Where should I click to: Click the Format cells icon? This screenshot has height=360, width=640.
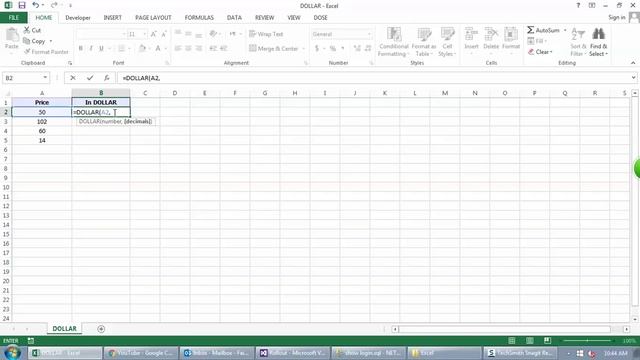click(511, 35)
